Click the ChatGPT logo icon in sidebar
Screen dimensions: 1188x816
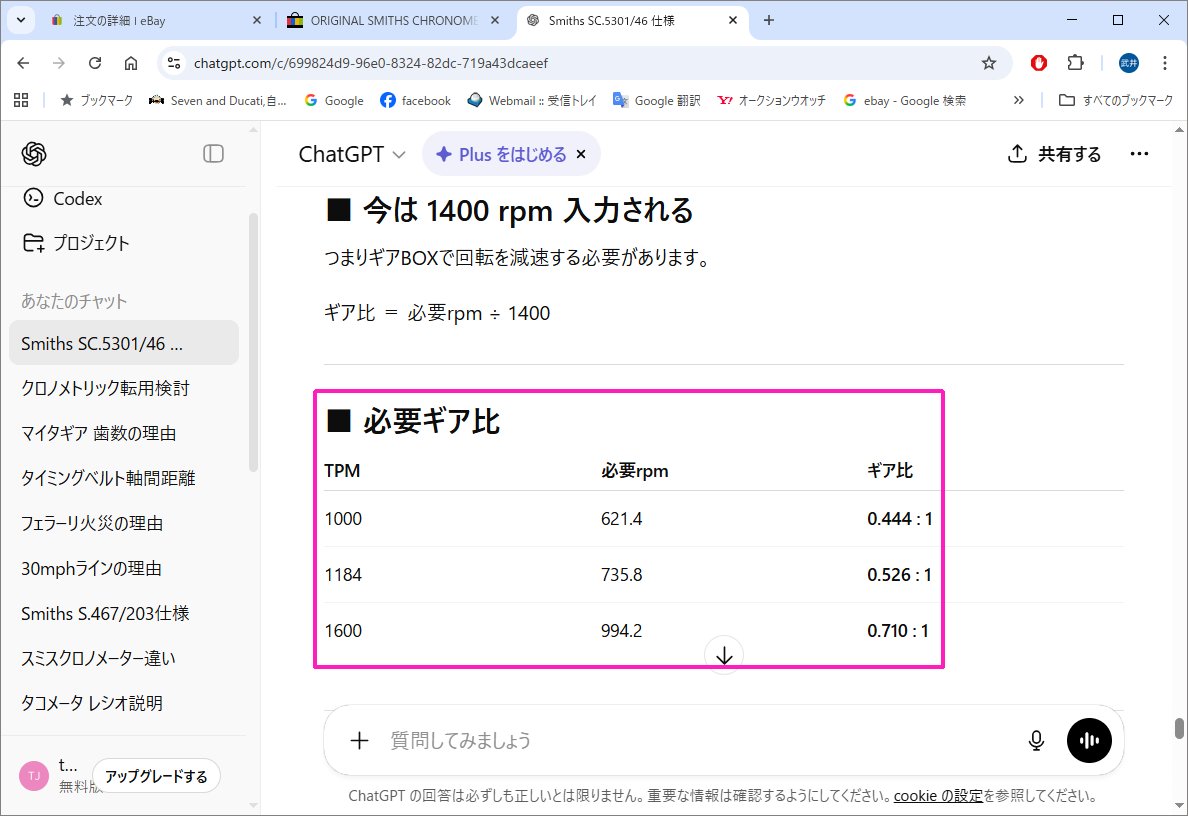click(34, 153)
